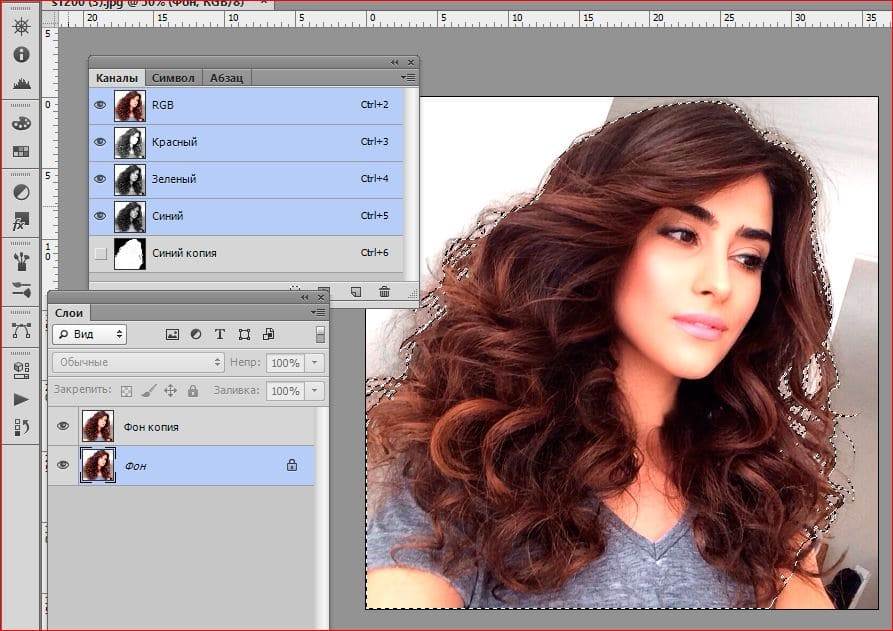Viewport: 893px width, 631px height.
Task: Open the Вид layer filter dropdown
Action: pyautogui.click(x=89, y=334)
